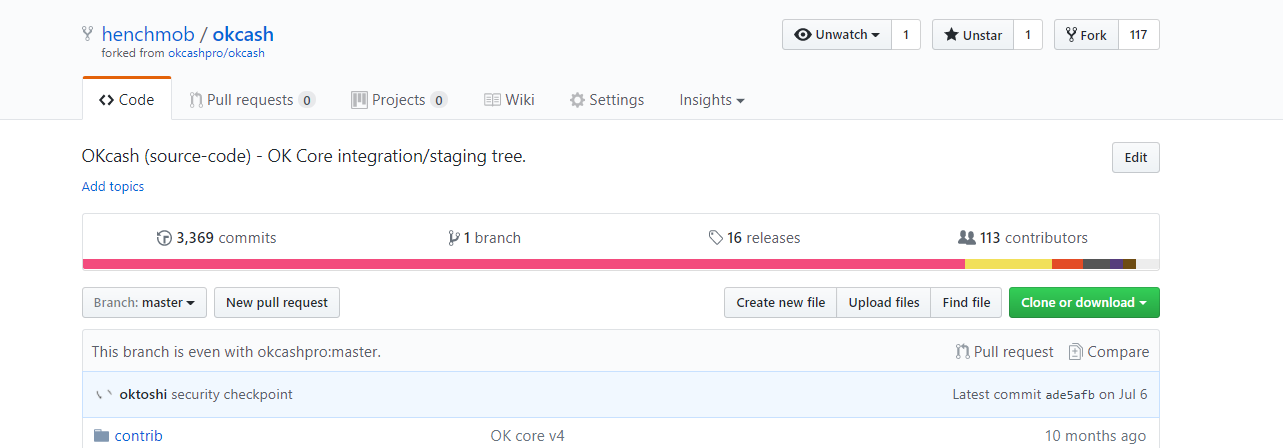This screenshot has width=1283, height=448.
Task: Click oktoshi avatar thumbnail
Action: (103, 394)
